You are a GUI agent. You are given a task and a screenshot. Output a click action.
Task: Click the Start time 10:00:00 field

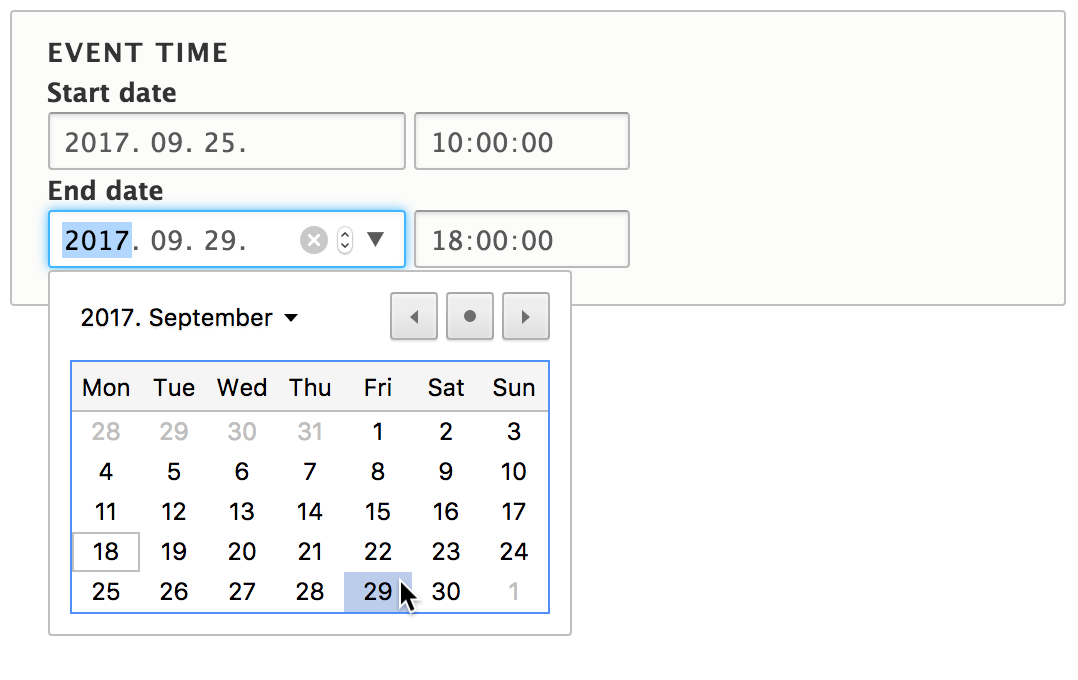(x=521, y=142)
